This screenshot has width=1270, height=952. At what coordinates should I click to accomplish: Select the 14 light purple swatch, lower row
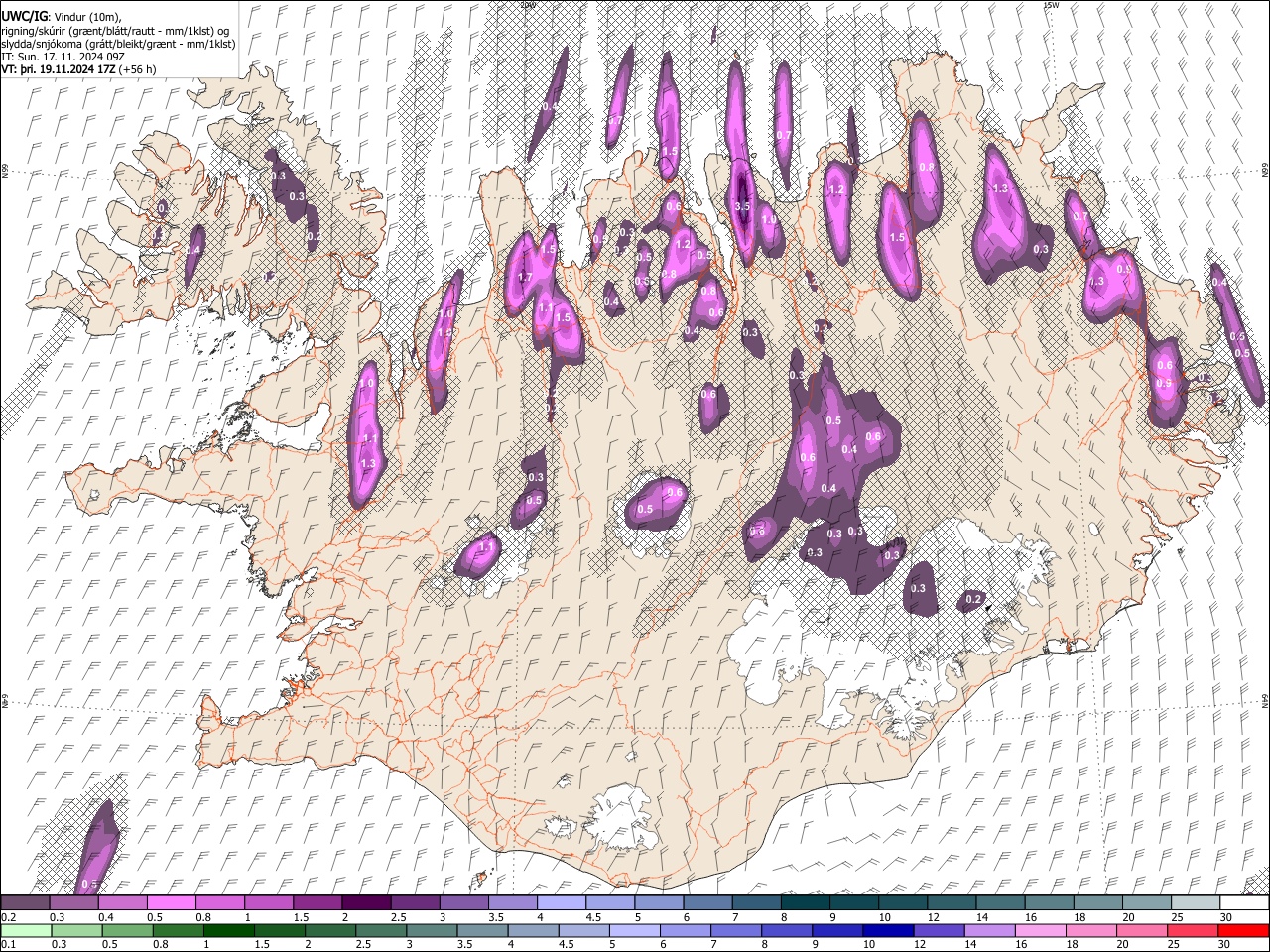988,930
